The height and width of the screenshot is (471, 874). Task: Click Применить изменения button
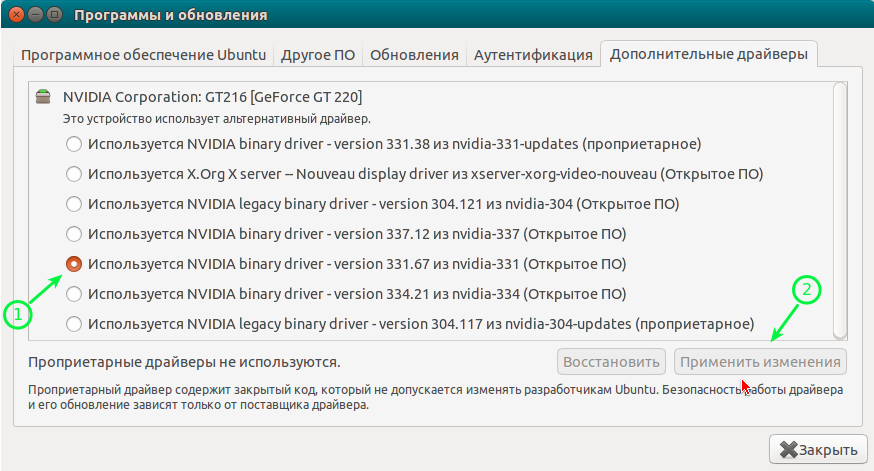pos(760,362)
